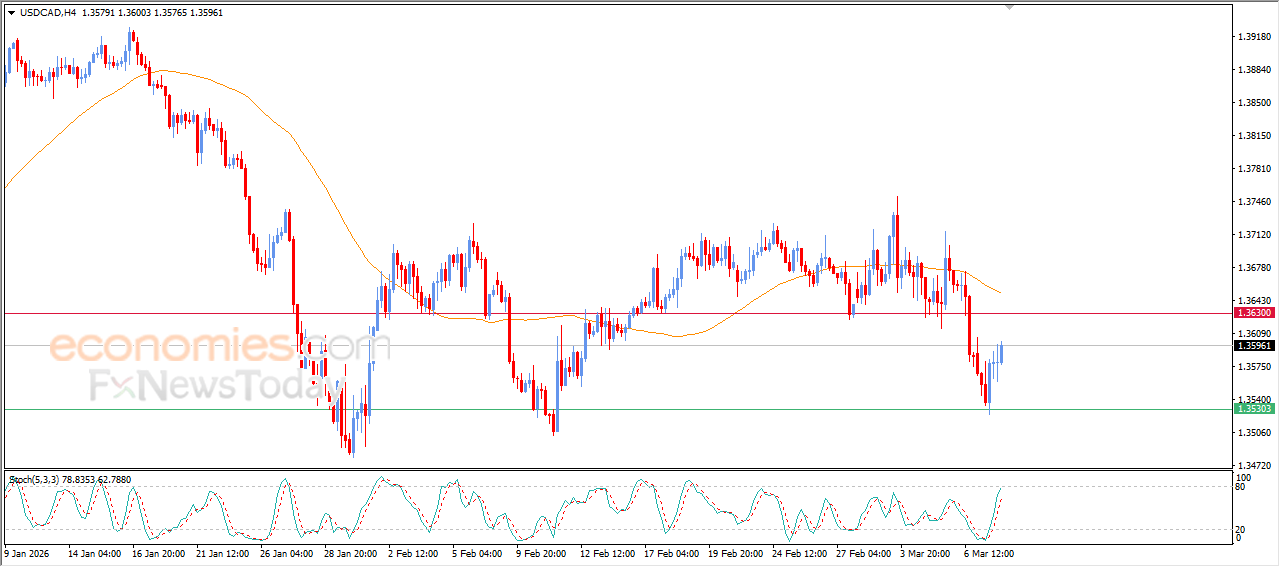
Task: Open the dropdown arrow beside USDCAD,H4
Action: click(x=11, y=13)
